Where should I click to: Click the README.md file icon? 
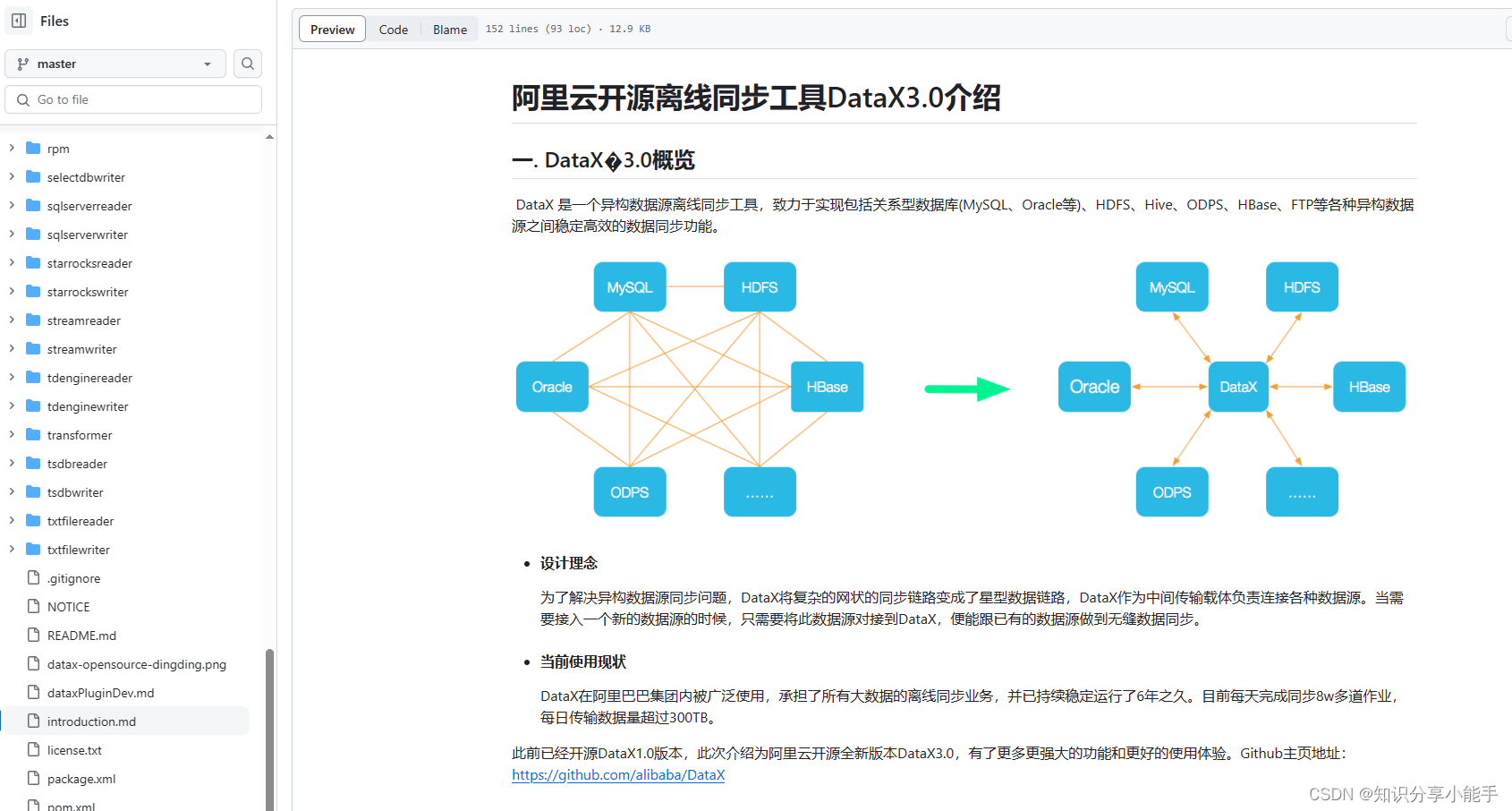pos(34,635)
